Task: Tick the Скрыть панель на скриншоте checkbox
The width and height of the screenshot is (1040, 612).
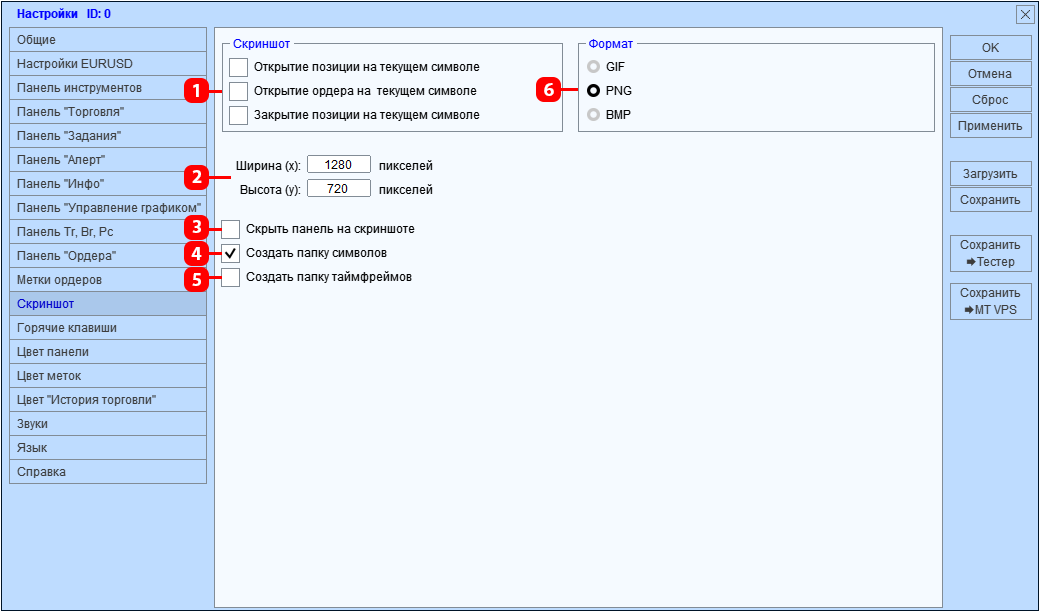Action: pyautogui.click(x=230, y=229)
